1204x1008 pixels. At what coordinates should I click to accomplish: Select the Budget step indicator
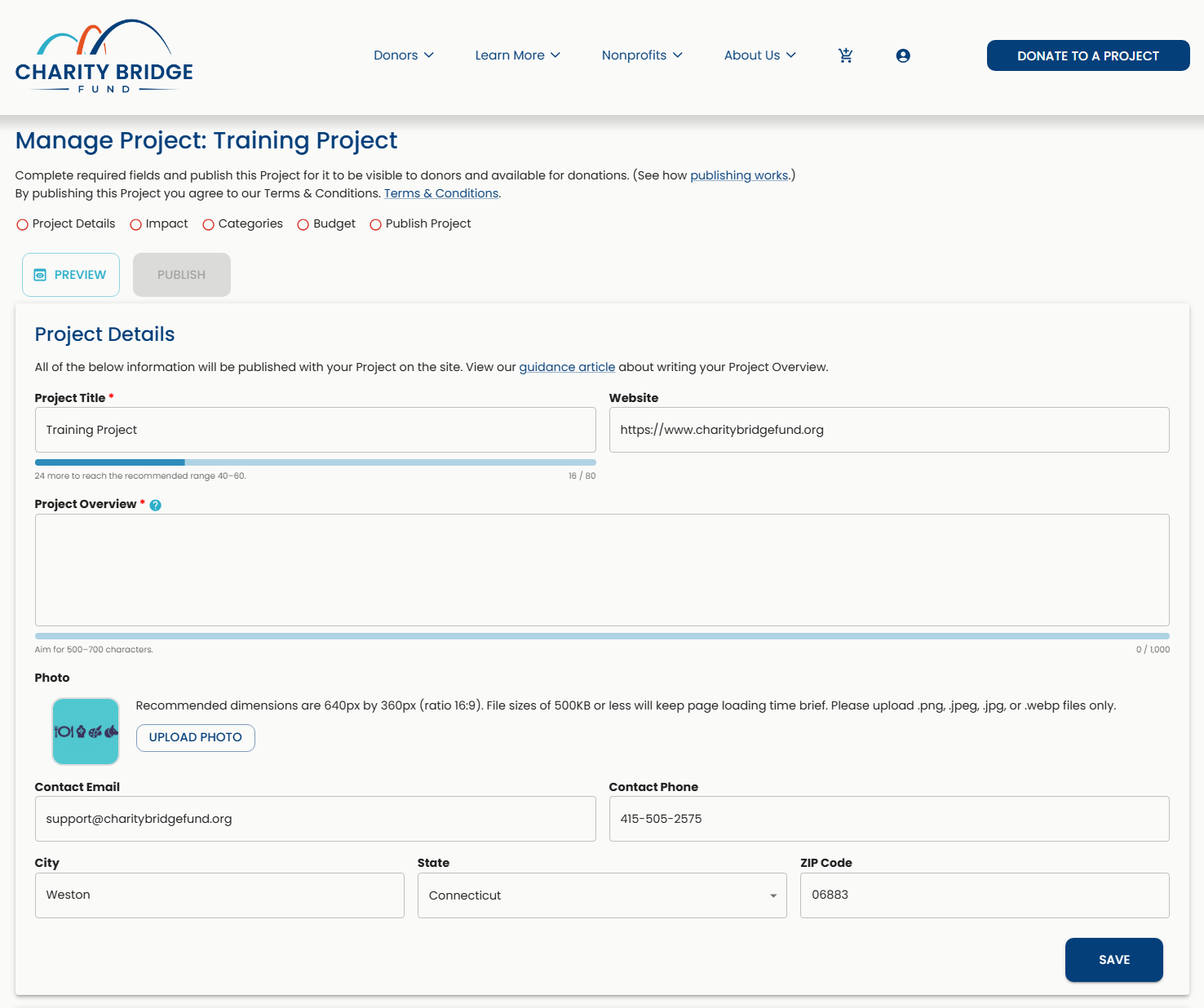pyautogui.click(x=326, y=223)
